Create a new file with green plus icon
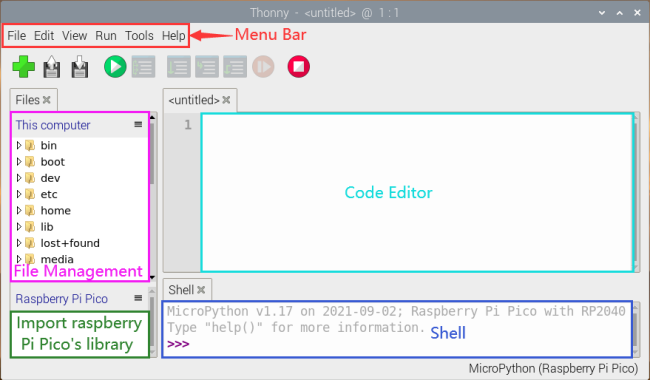The image size is (650, 380). tap(24, 67)
